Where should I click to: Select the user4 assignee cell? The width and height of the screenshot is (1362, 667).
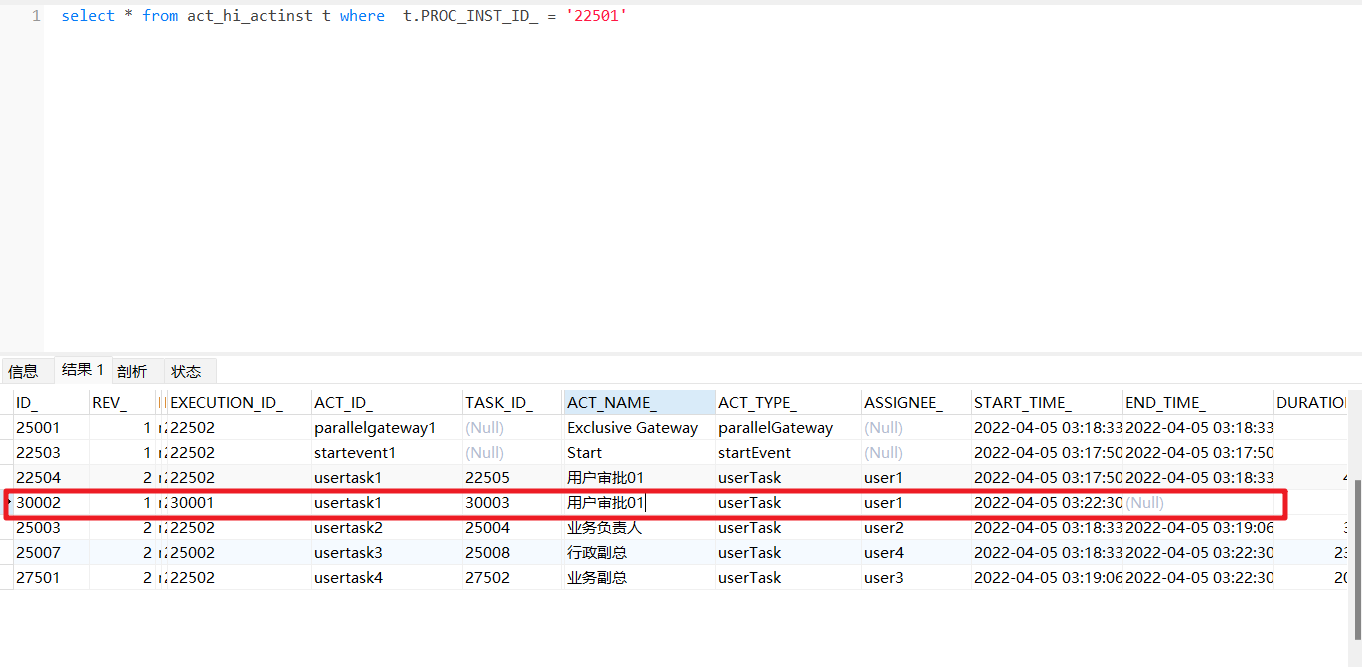click(884, 552)
